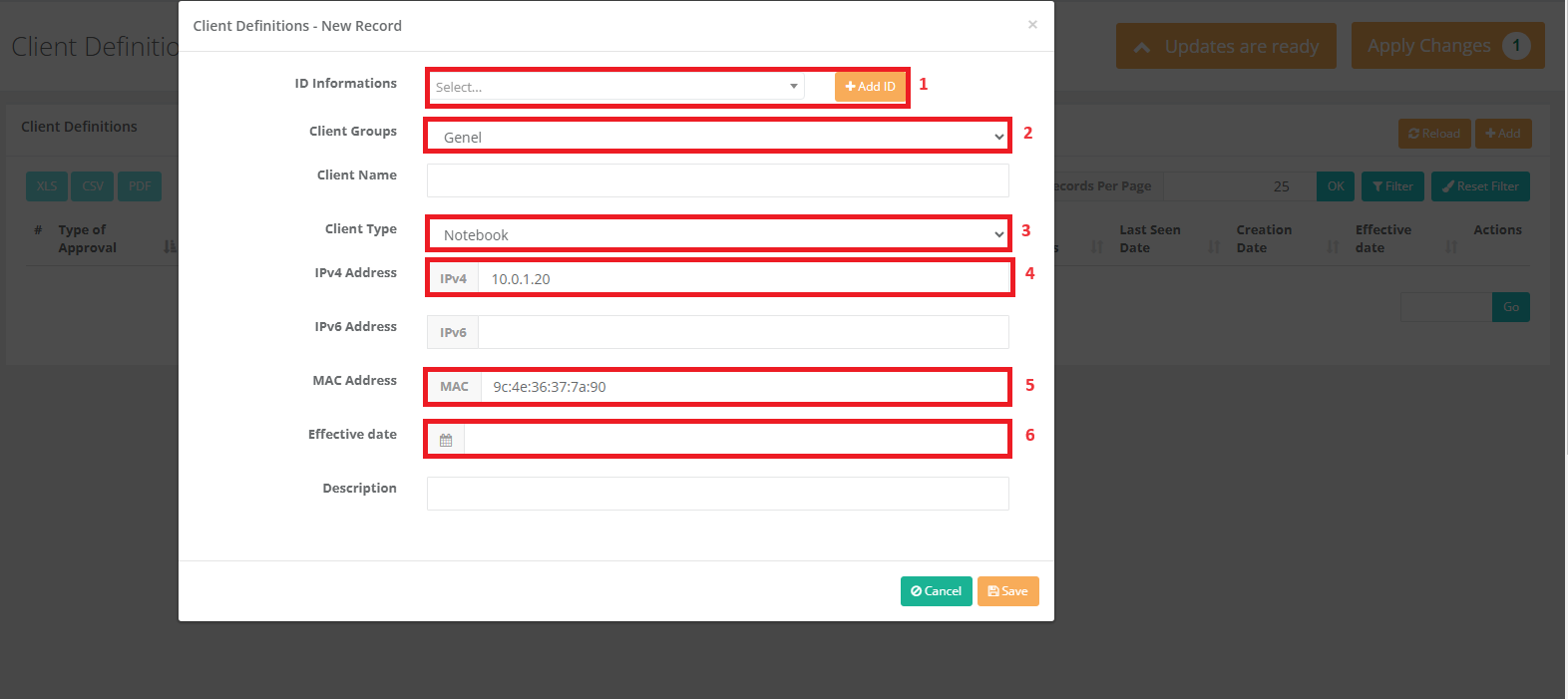Close the New Record dialog with X
This screenshot has width=1568, height=699.
click(x=1032, y=25)
